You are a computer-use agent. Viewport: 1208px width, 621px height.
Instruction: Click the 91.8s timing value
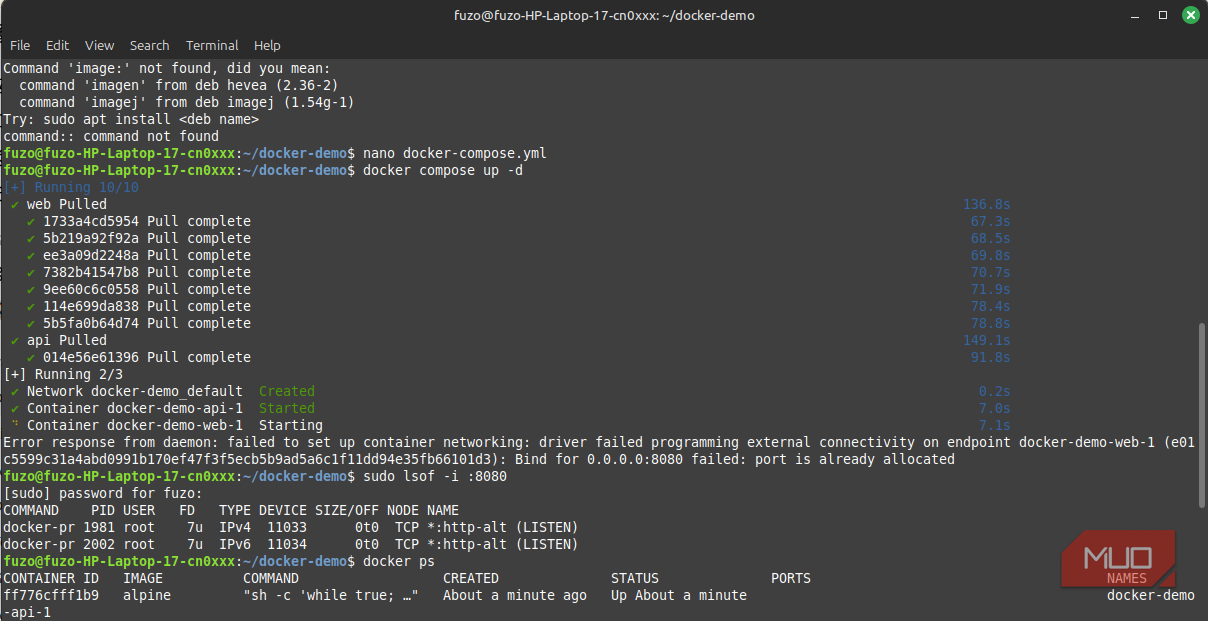point(991,357)
